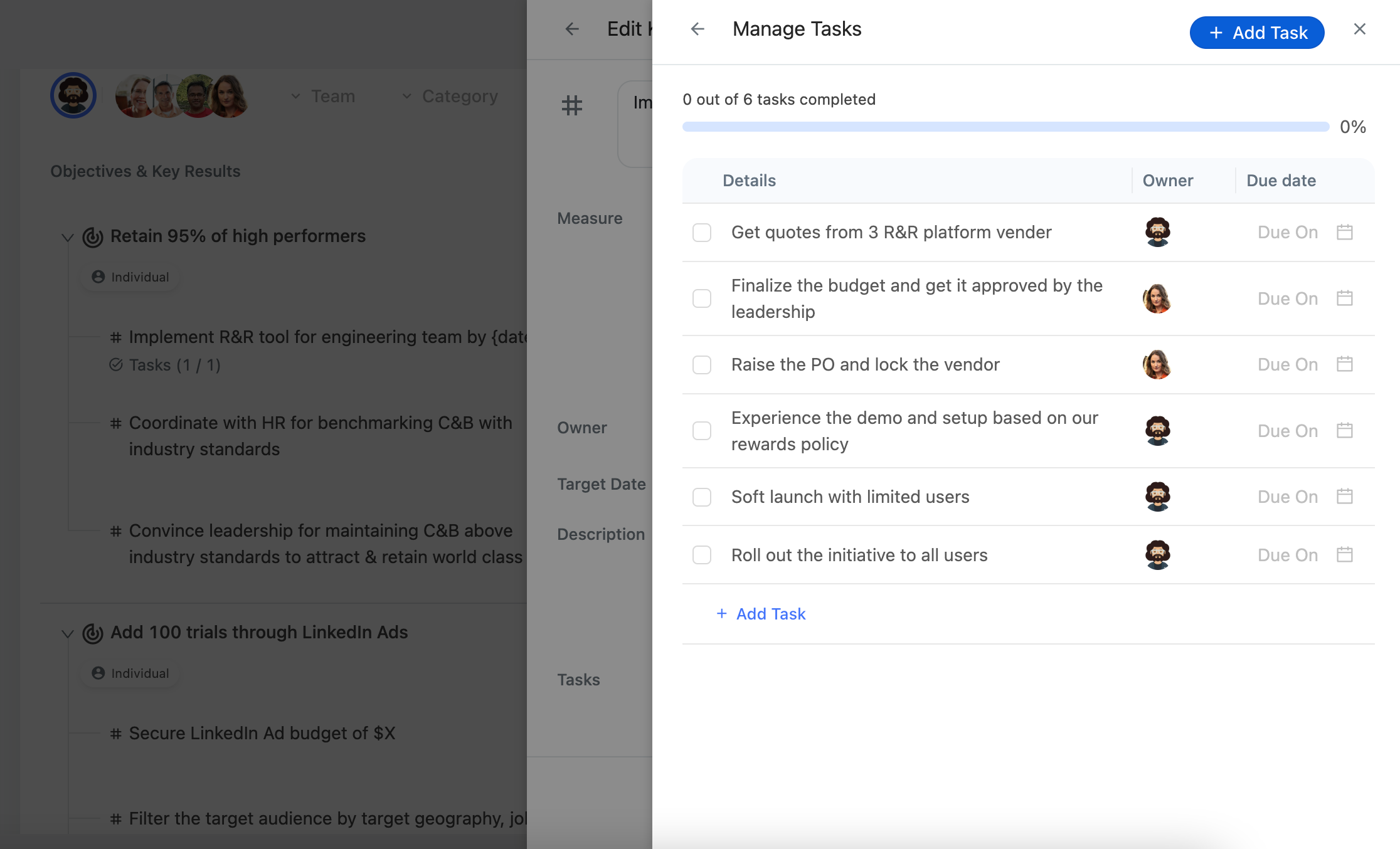The height and width of the screenshot is (849, 1400).
Task: Click hash icon beside 'Secure LinkedIn Ad budget'
Action: 115,734
